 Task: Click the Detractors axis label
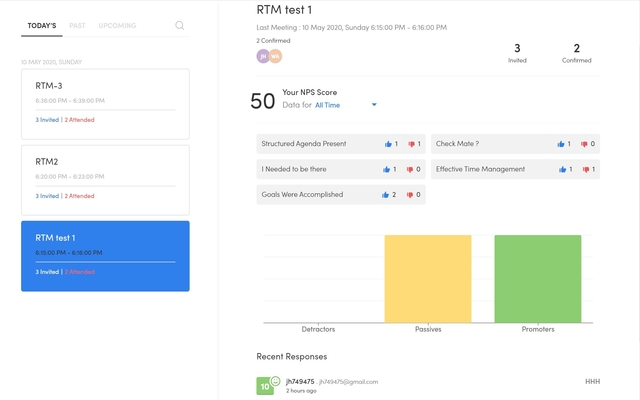tap(318, 329)
